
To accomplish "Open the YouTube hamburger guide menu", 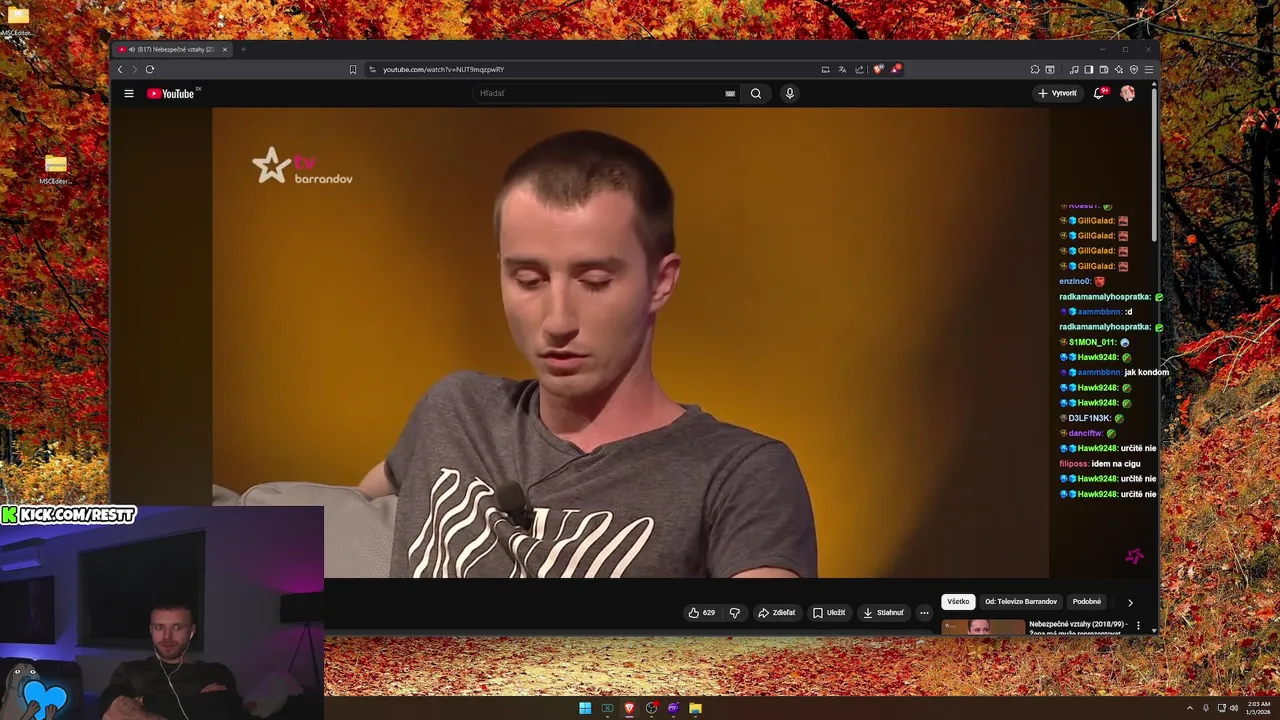I will [129, 93].
